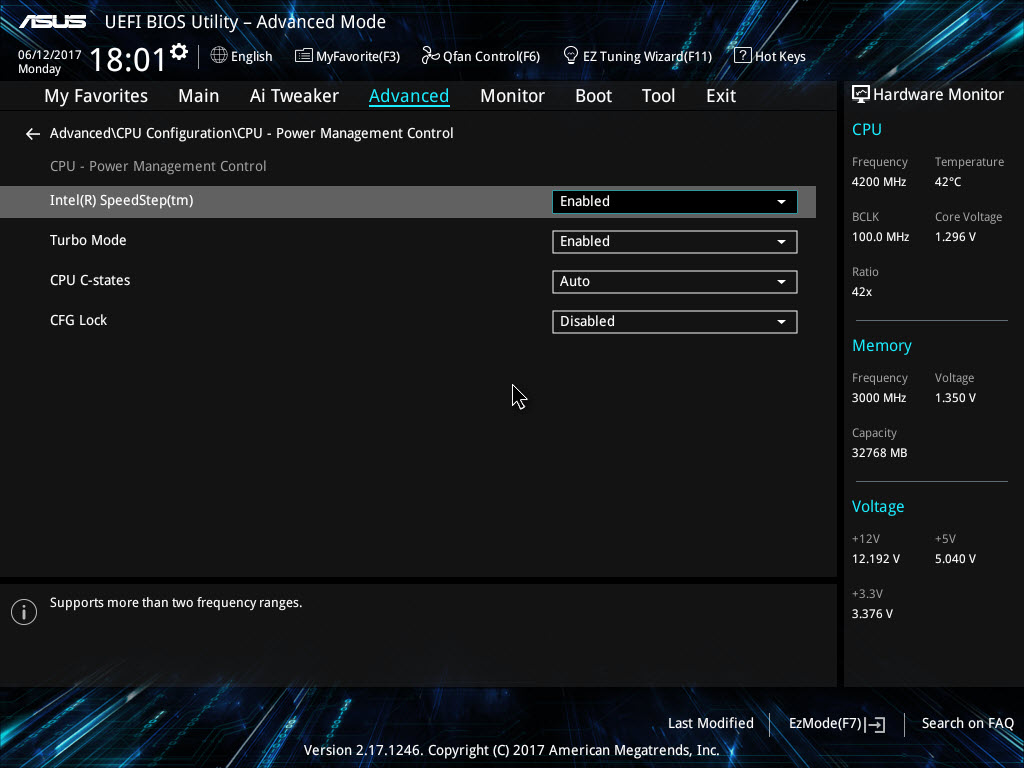This screenshot has width=1024, height=768.
Task: Click the Version 2.17.1246 copyright line
Action: click(511, 750)
